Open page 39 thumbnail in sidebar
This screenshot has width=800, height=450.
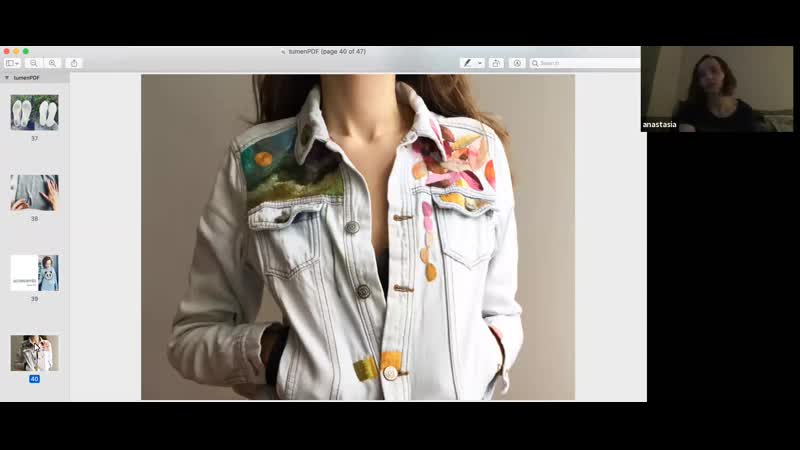click(x=34, y=272)
